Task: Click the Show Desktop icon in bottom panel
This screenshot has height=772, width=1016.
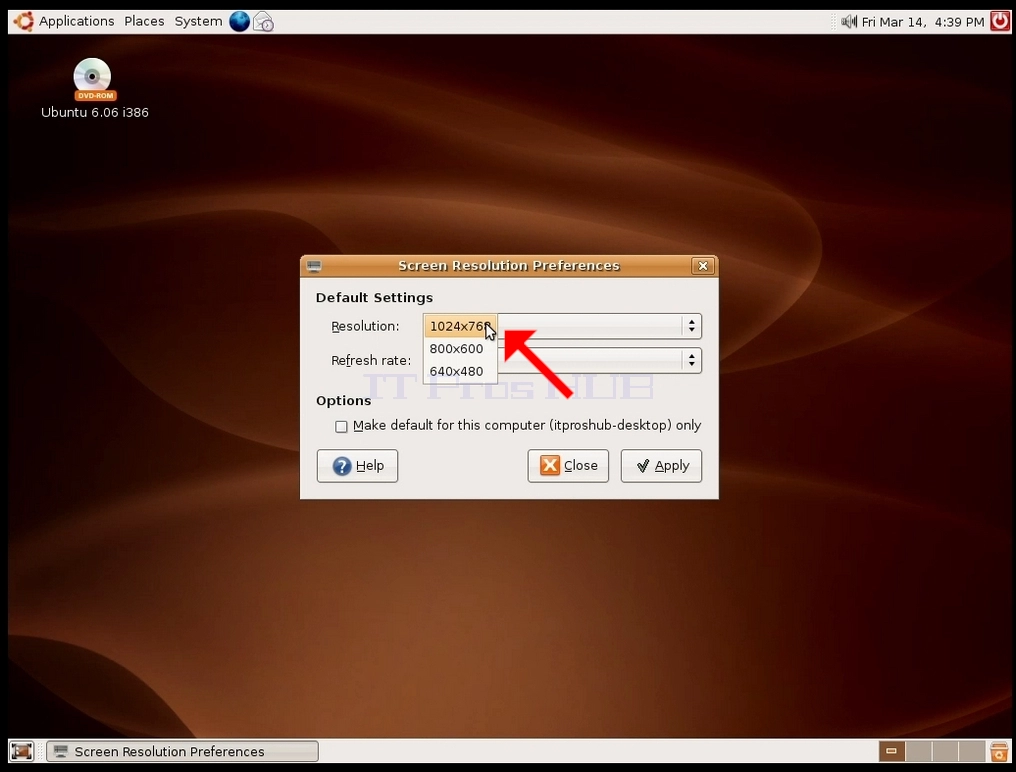Action: pos(21,751)
